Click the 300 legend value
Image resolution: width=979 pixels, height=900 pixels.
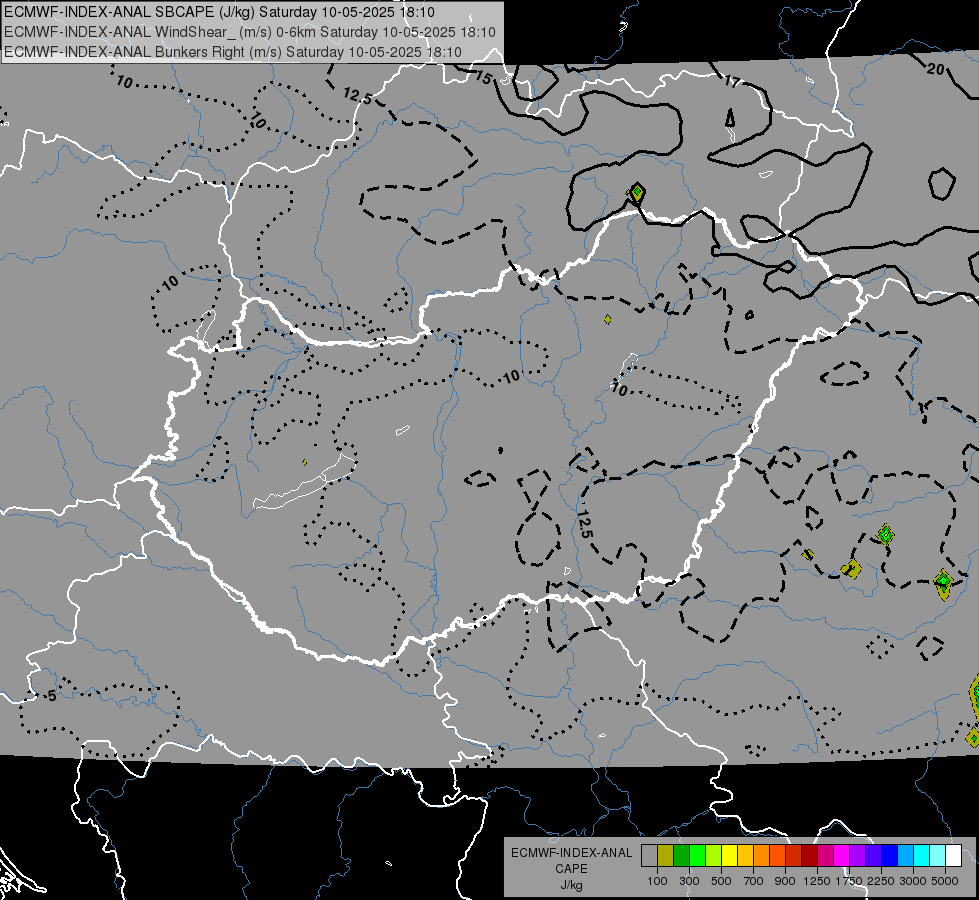689,881
